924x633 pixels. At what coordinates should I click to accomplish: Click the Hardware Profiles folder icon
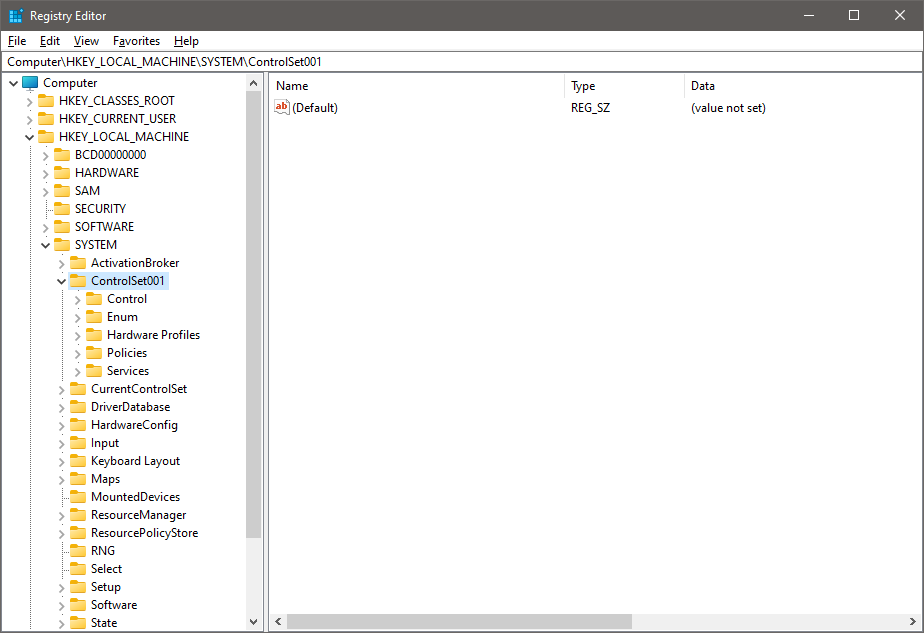(x=94, y=335)
